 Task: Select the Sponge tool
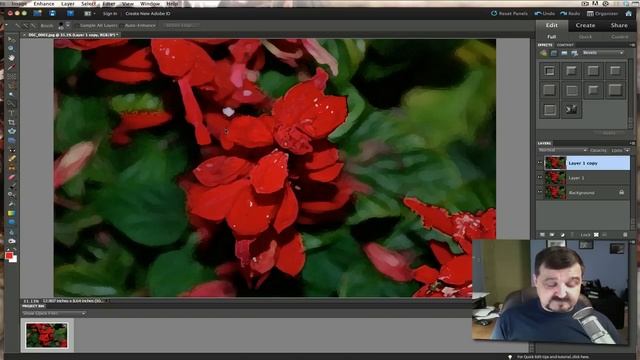click(x=11, y=241)
